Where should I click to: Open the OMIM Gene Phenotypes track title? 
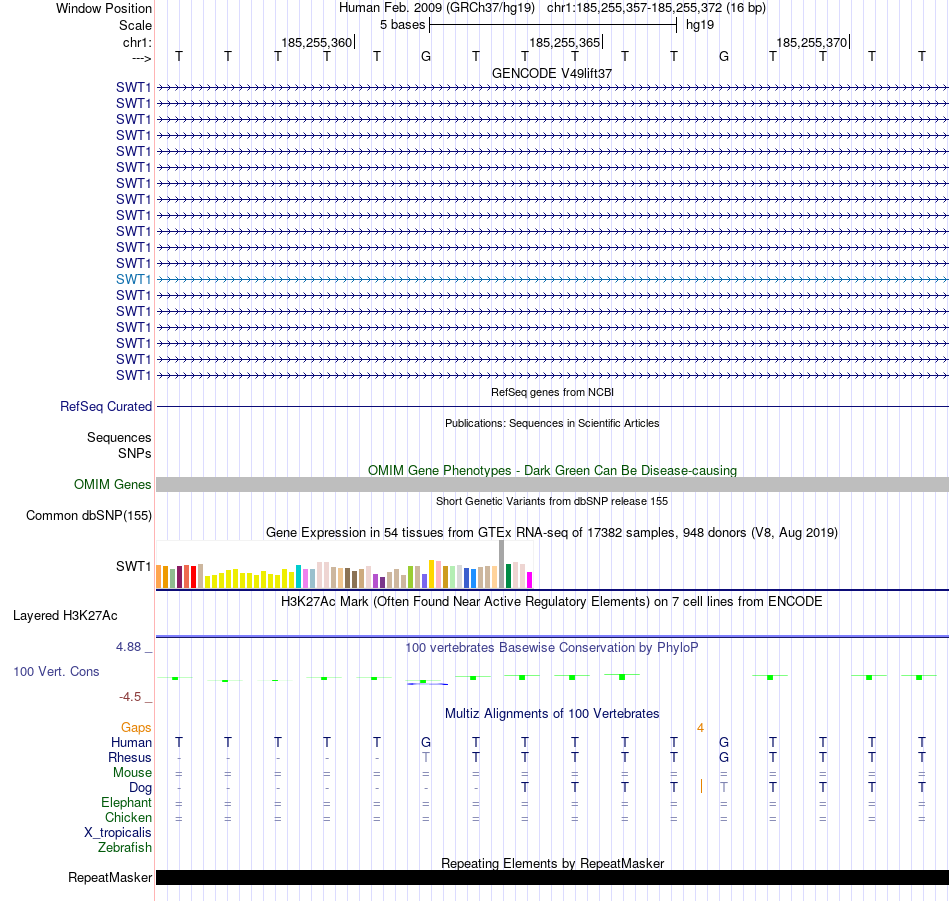click(x=552, y=470)
